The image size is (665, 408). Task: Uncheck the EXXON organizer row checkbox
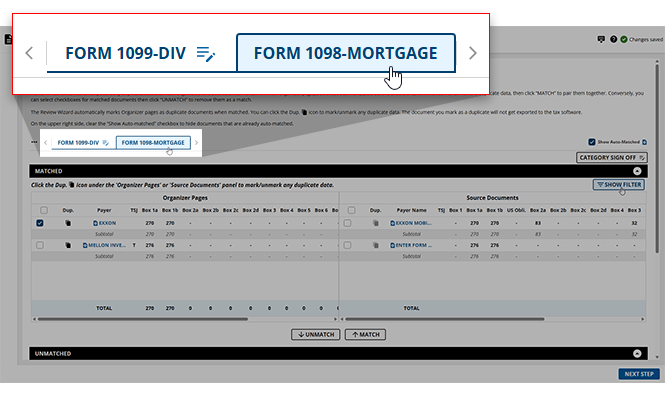(40, 223)
